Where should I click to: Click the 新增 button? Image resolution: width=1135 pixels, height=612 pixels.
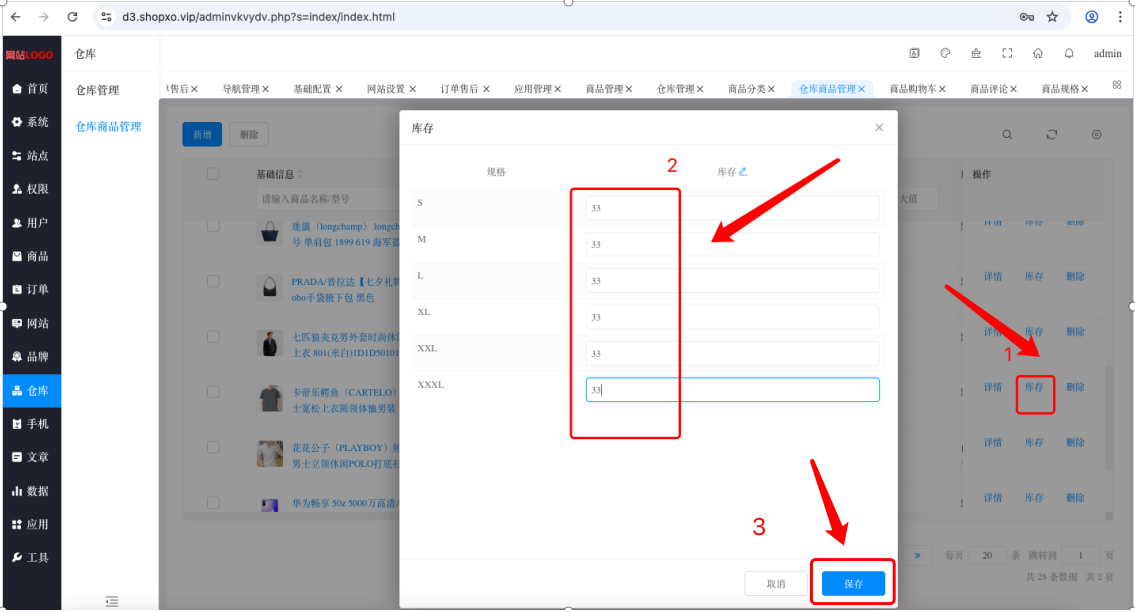tap(202, 135)
